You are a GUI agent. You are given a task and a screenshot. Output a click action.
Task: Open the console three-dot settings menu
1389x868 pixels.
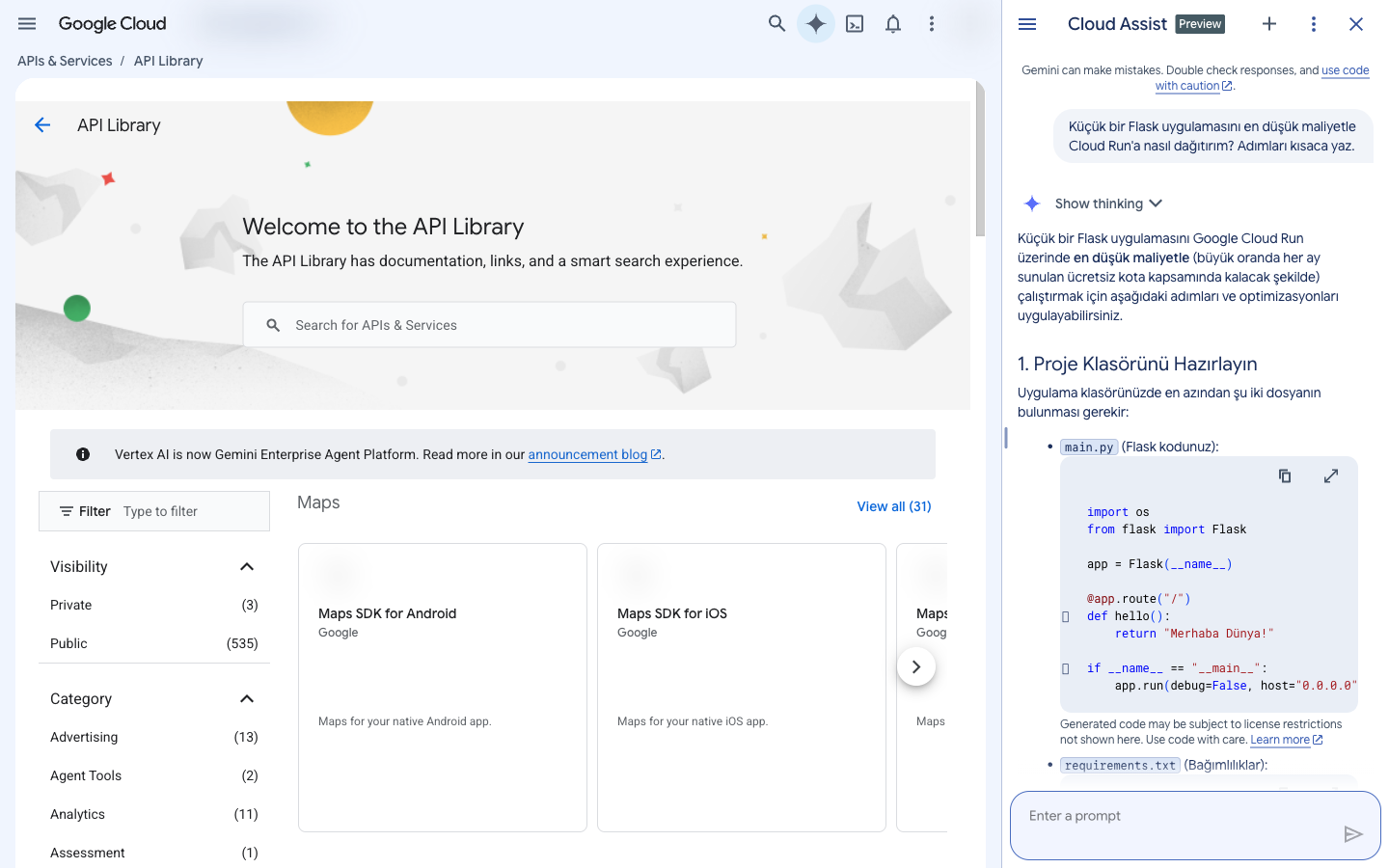pos(932,24)
